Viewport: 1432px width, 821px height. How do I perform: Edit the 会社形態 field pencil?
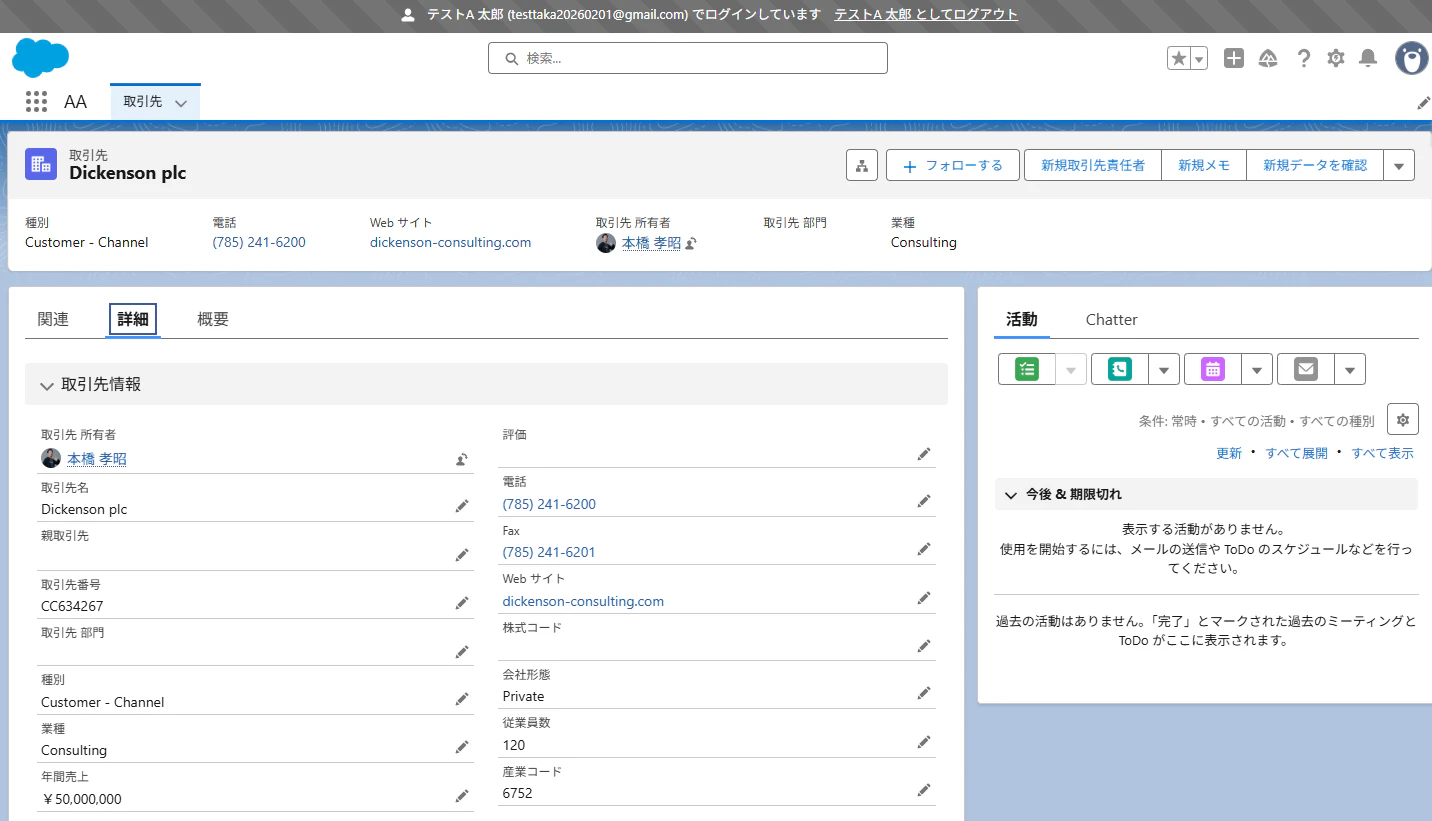click(x=924, y=693)
